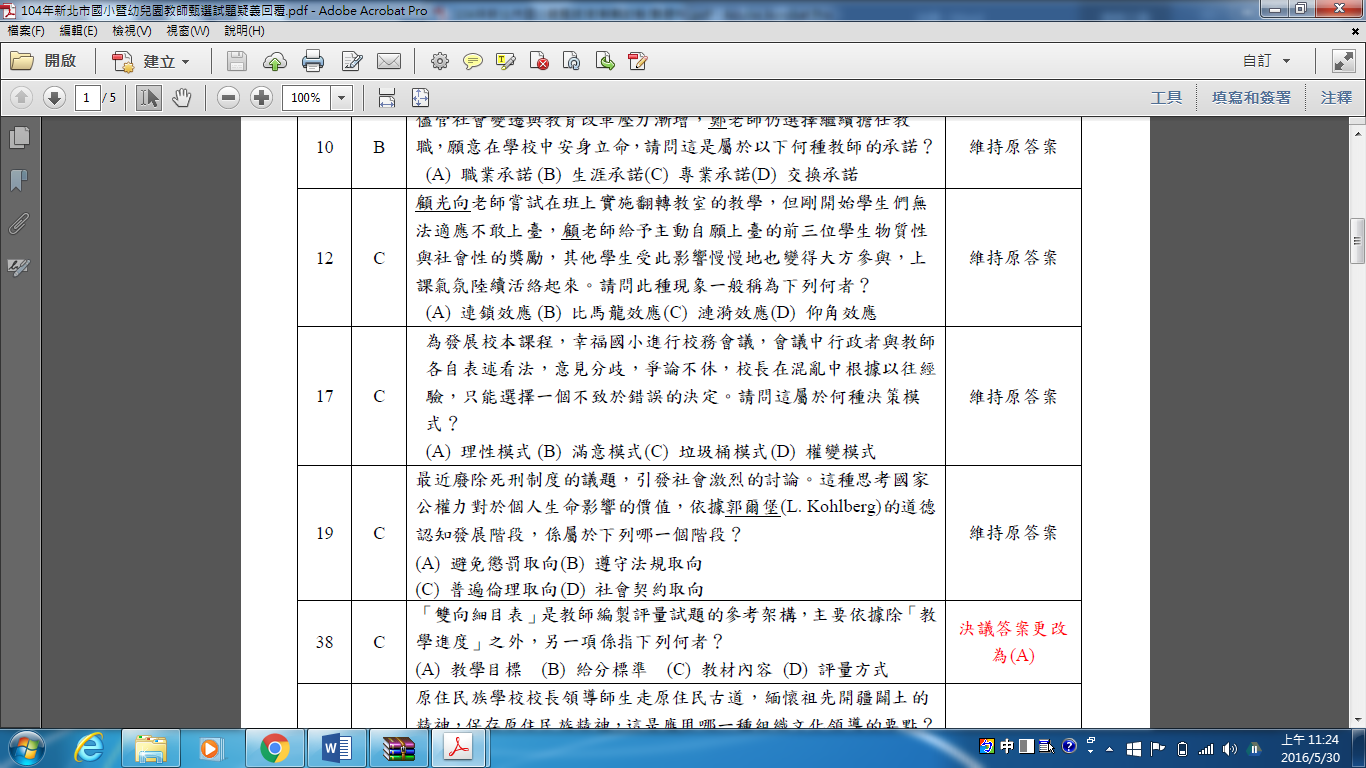Toggle fit one full page view
The height and width of the screenshot is (768, 1366).
point(420,97)
